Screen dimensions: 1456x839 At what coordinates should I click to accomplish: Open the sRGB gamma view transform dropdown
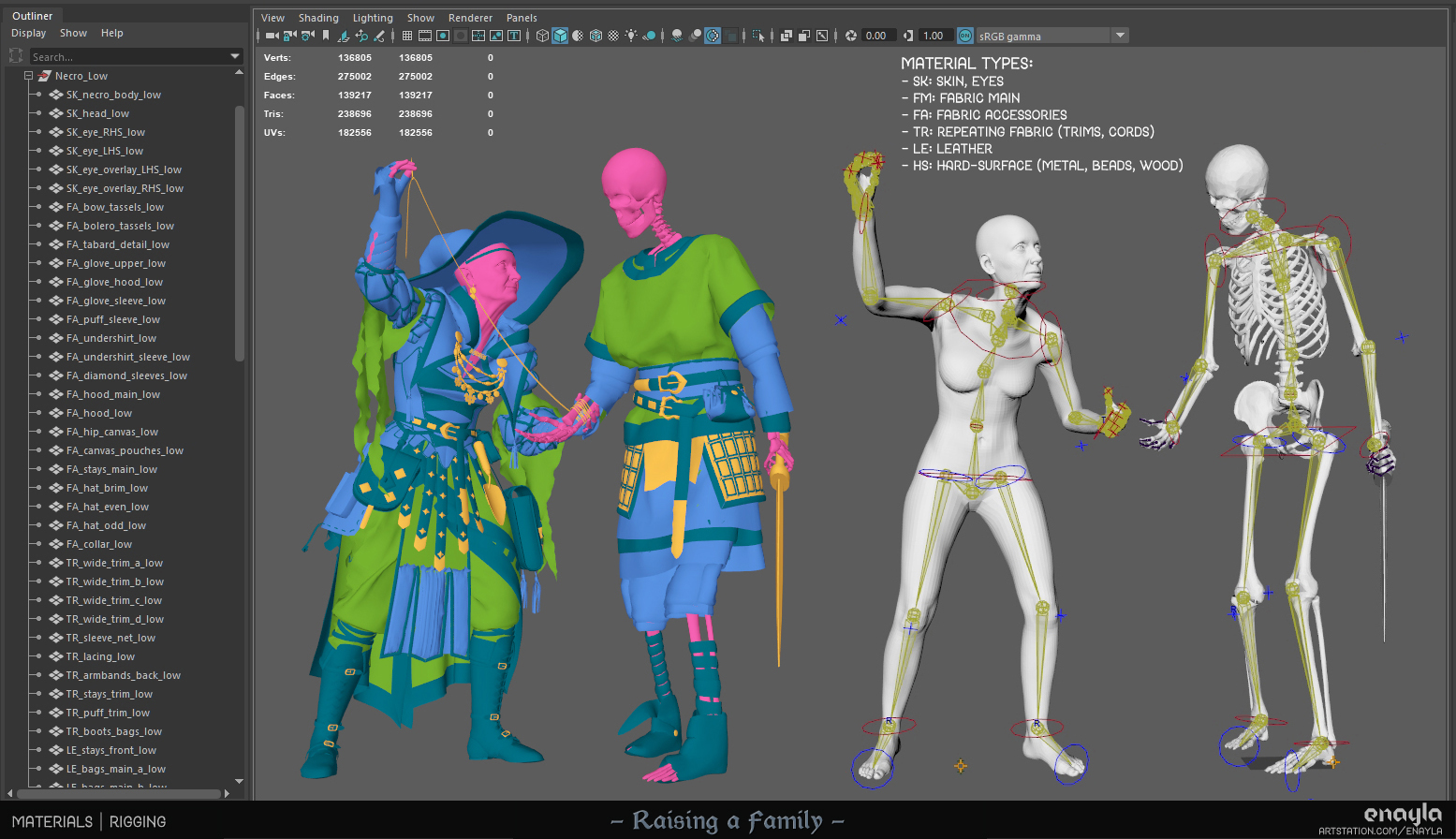1120,36
